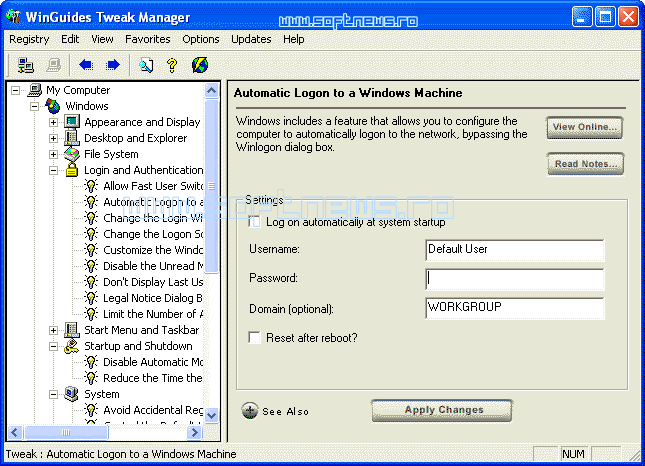This screenshot has height=466, width=645.
Task: Click the disconnect computer toolbar icon
Action: coord(53,65)
